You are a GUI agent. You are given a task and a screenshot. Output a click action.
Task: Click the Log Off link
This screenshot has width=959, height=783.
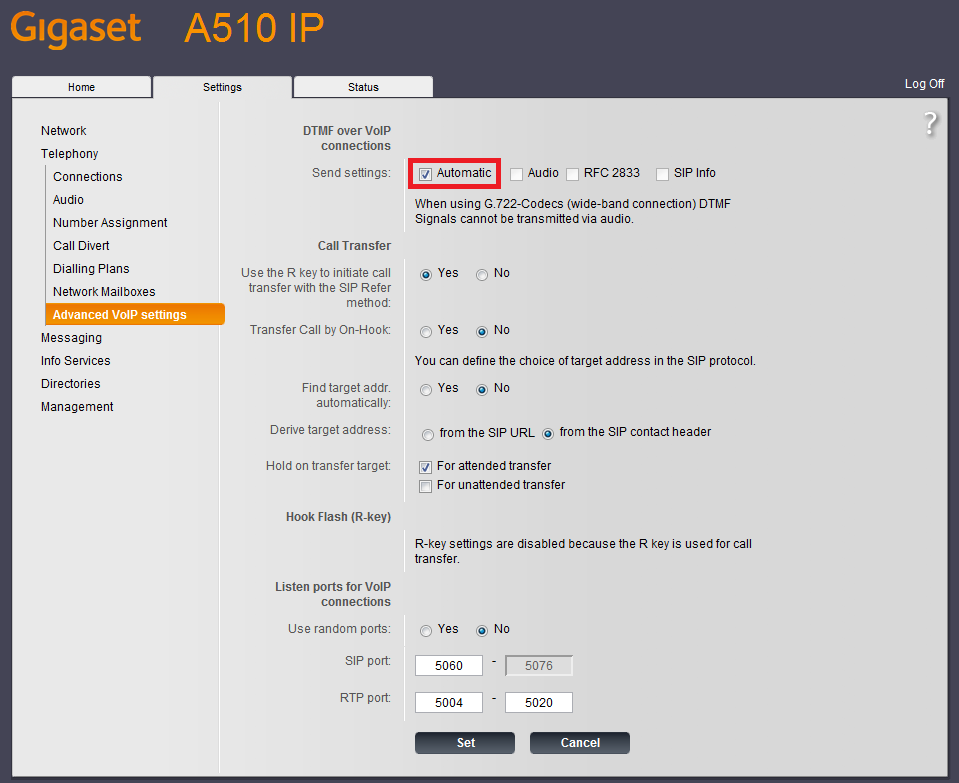pos(924,84)
